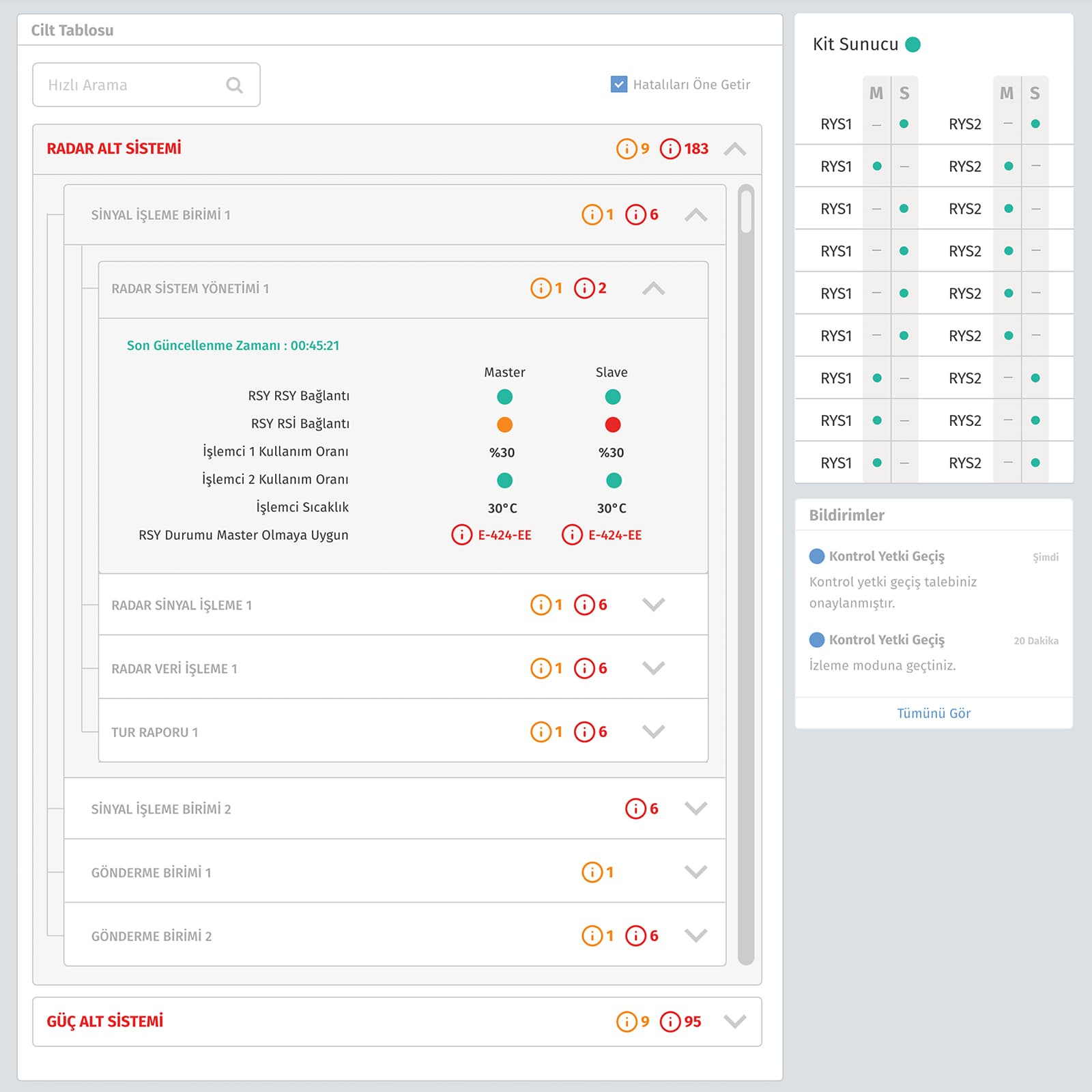
Task: Click Master error icon beside E-424-EE
Action: coord(461,534)
